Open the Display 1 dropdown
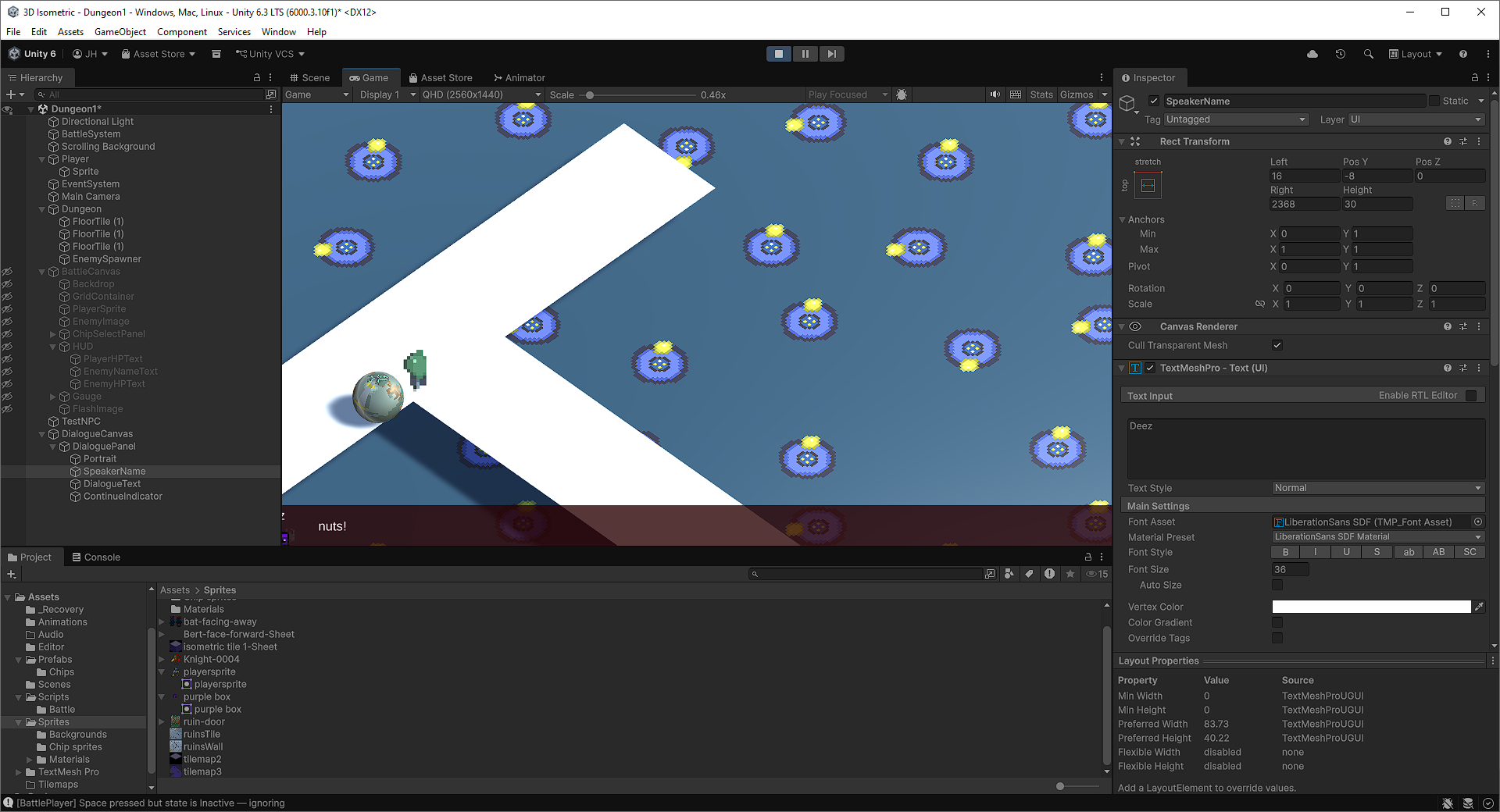 pos(386,94)
